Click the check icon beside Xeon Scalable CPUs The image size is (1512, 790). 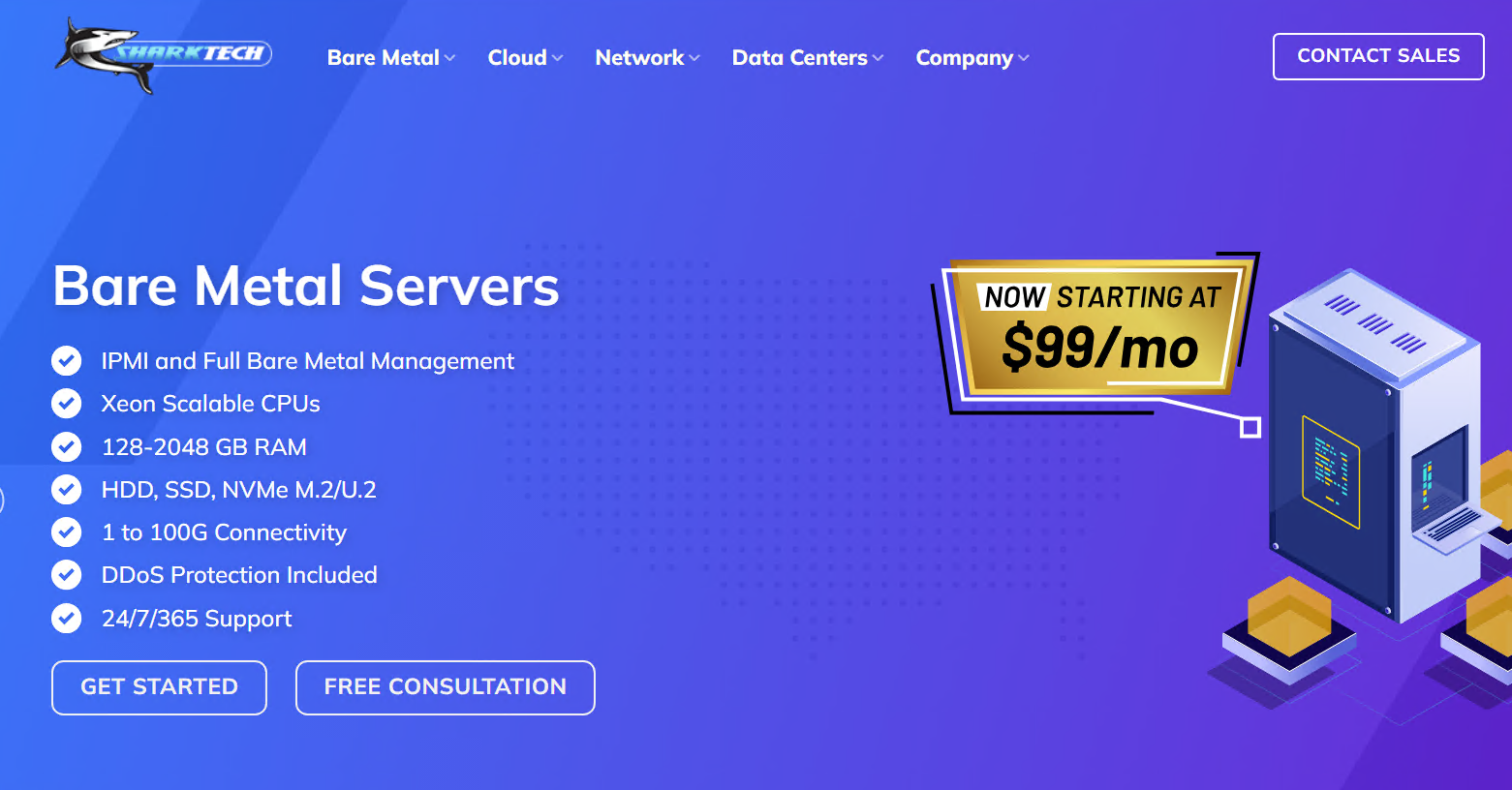(67, 404)
